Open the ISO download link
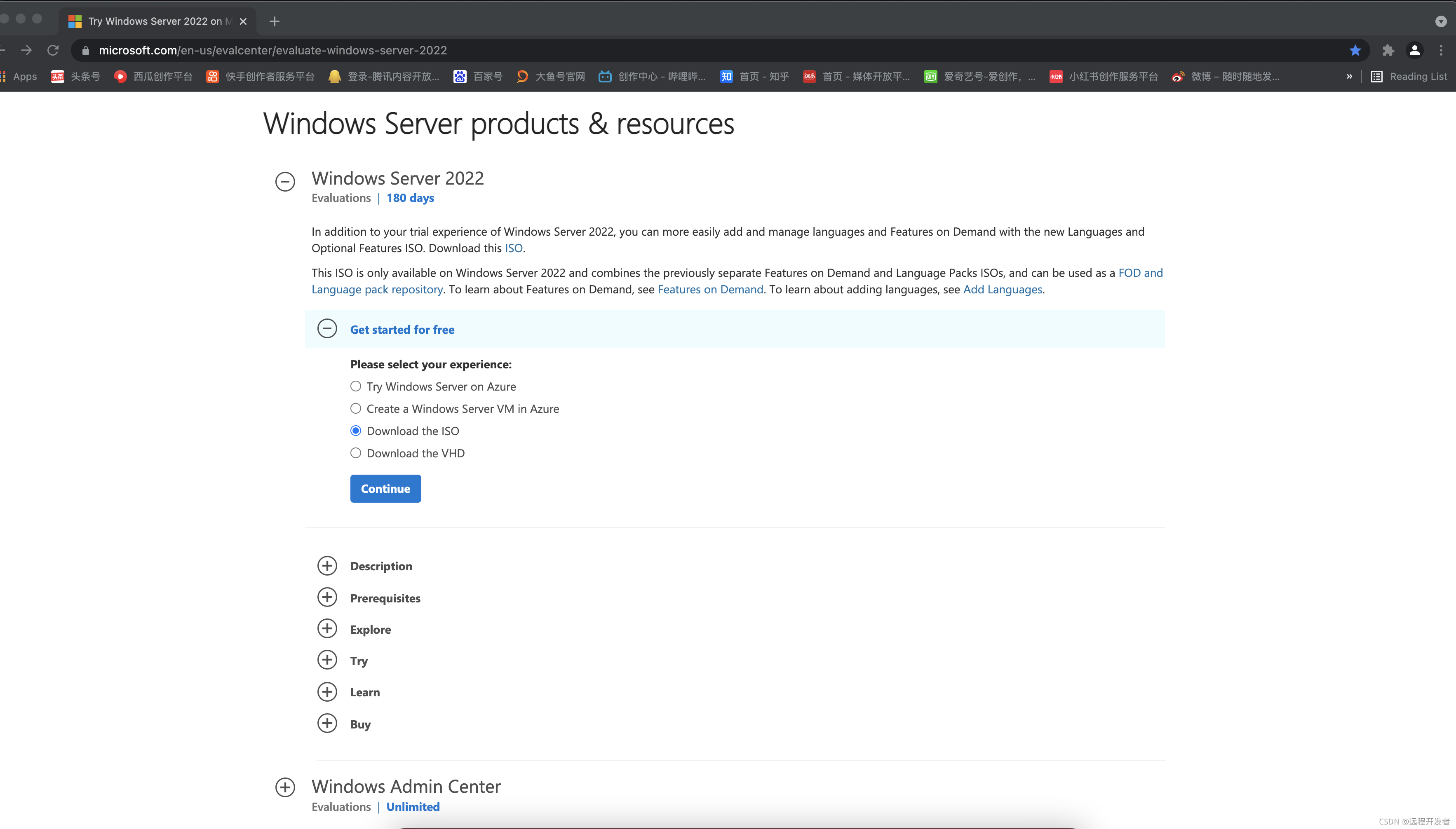 tap(513, 248)
